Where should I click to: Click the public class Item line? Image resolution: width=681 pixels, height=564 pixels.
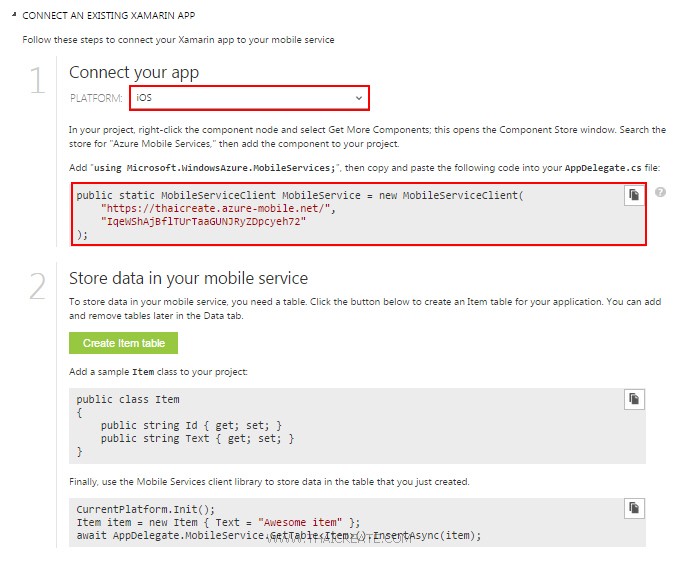(x=128, y=399)
